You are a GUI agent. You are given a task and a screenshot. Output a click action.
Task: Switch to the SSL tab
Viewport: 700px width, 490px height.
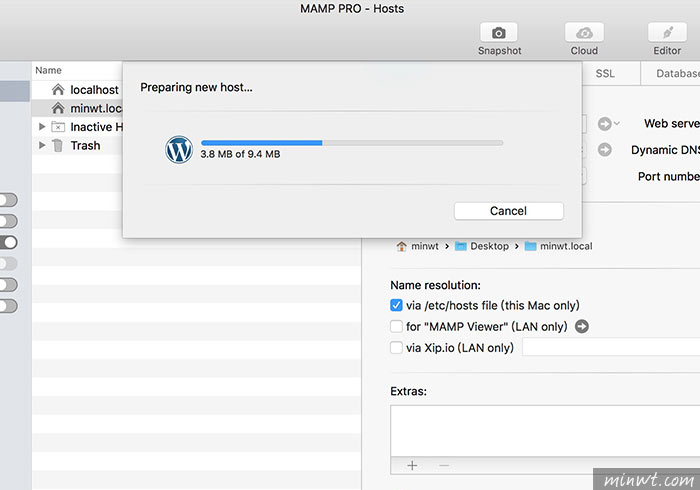click(605, 74)
